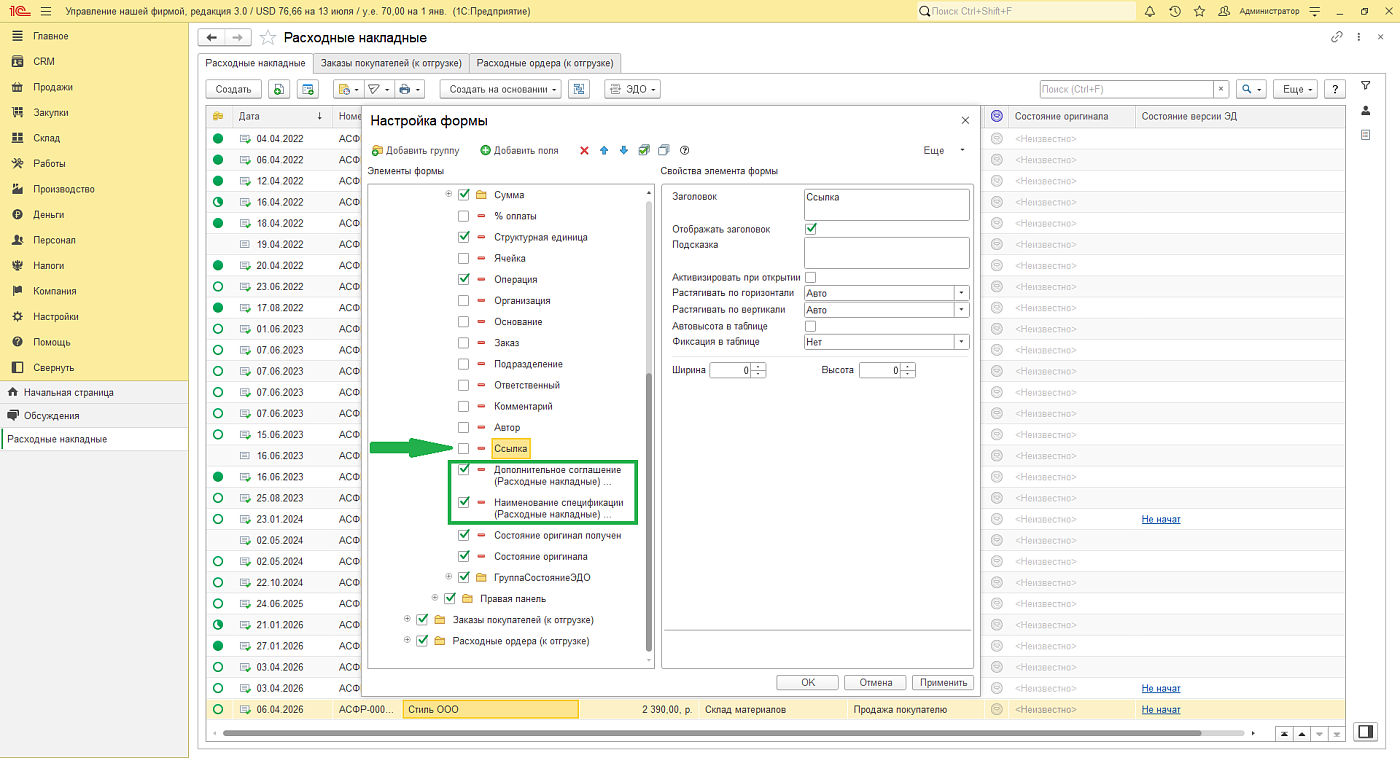Open the history clock icon
The image size is (1400, 758).
(x=1174, y=11)
